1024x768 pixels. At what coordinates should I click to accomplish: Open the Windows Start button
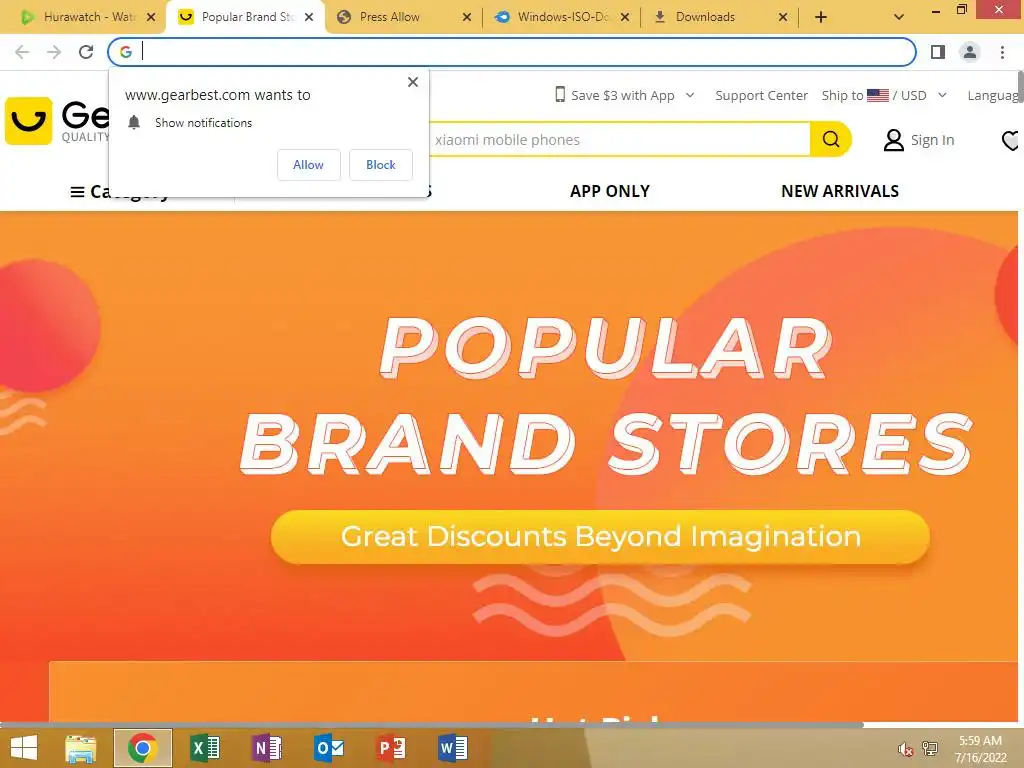pyautogui.click(x=24, y=748)
